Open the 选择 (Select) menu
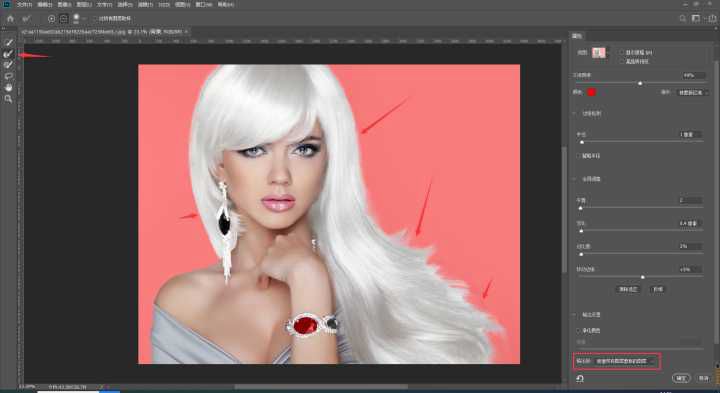The image size is (720, 393). [x=125, y=5]
